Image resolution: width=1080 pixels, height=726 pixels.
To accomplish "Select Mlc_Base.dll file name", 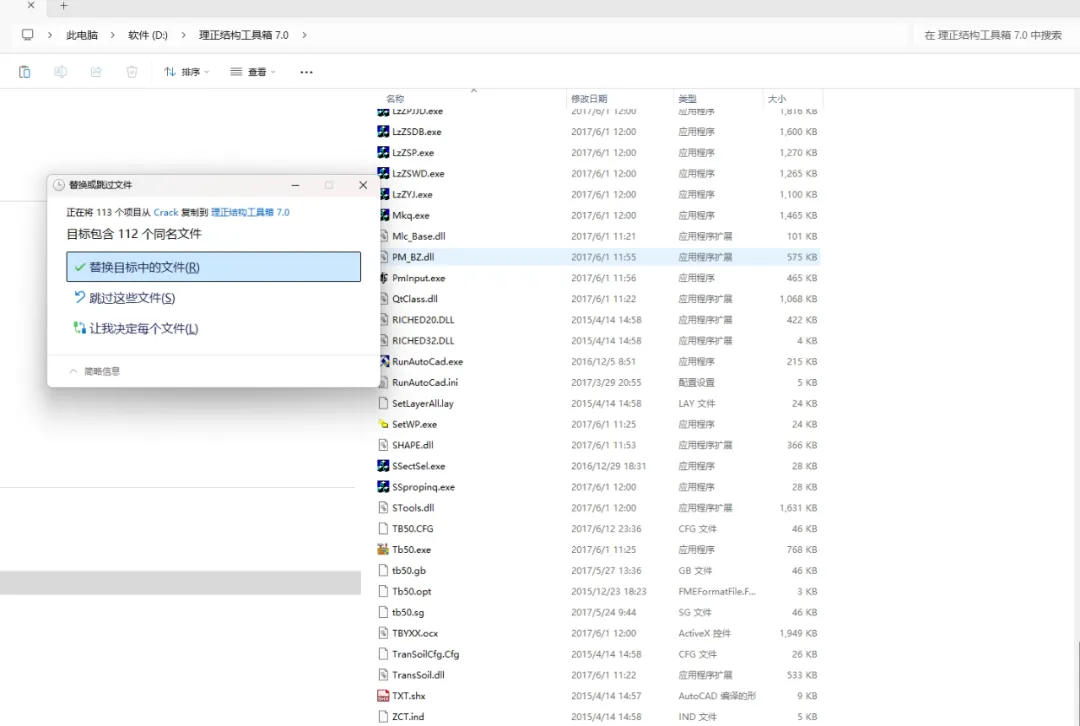I will [x=419, y=236].
